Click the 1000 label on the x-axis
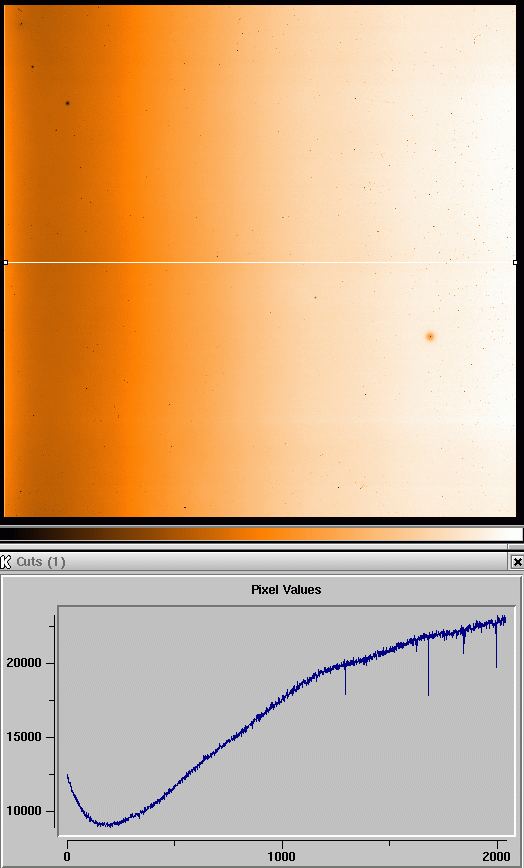Viewport: 524px width, 868px height. pos(282,856)
